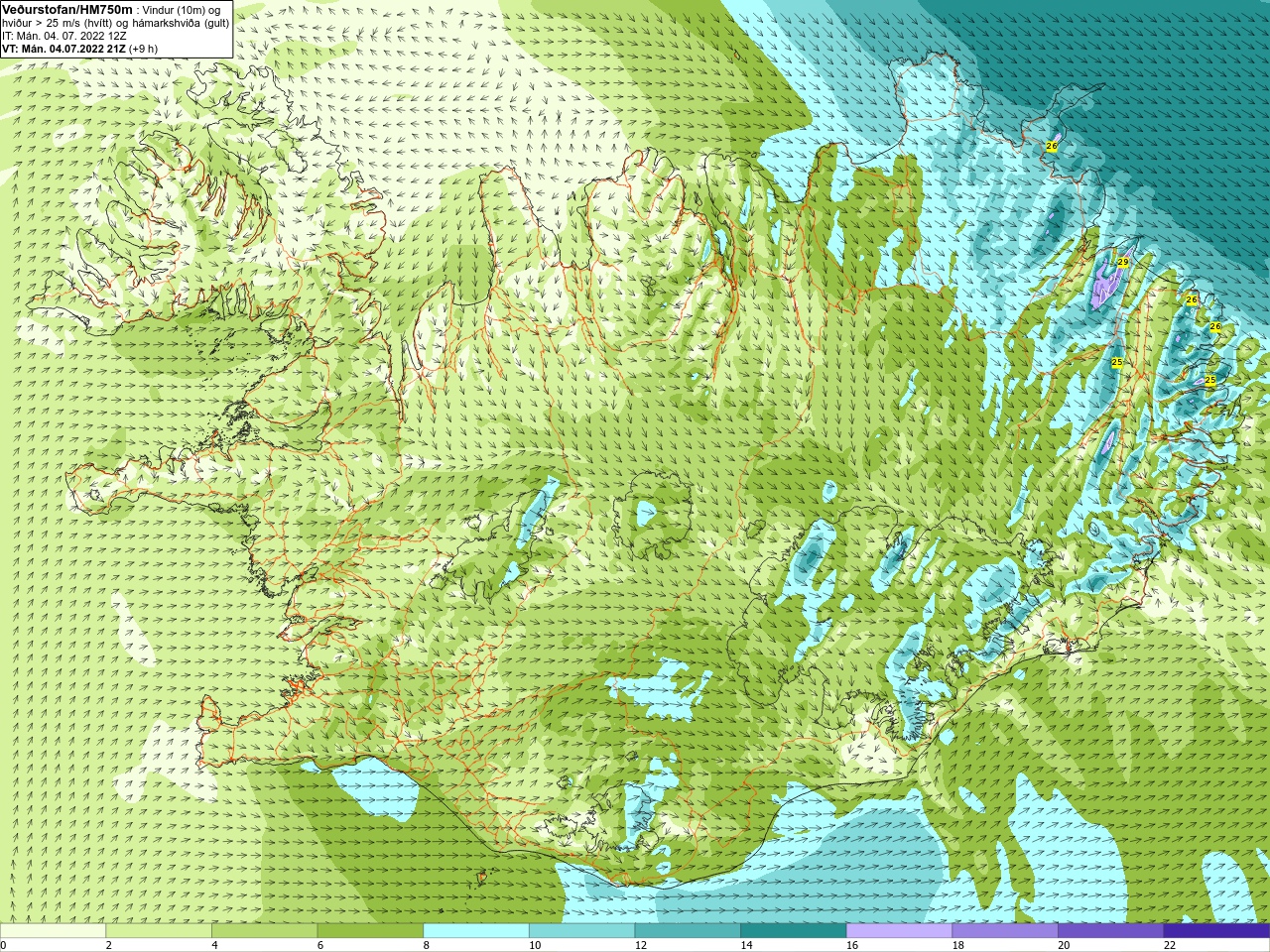Click the teal 12–14 m/s legend swatch
Viewport: 1270px width, 952px height.
[x=688, y=931]
